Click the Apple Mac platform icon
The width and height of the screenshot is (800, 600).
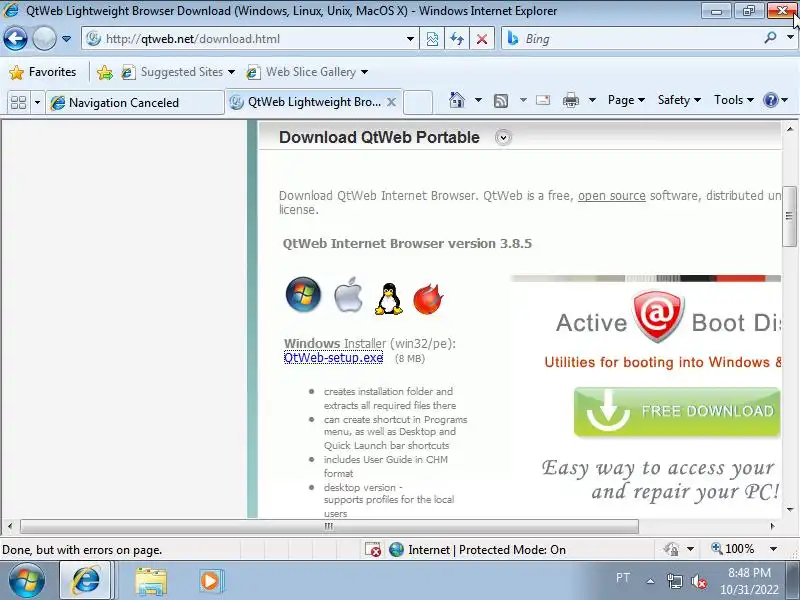tap(348, 294)
